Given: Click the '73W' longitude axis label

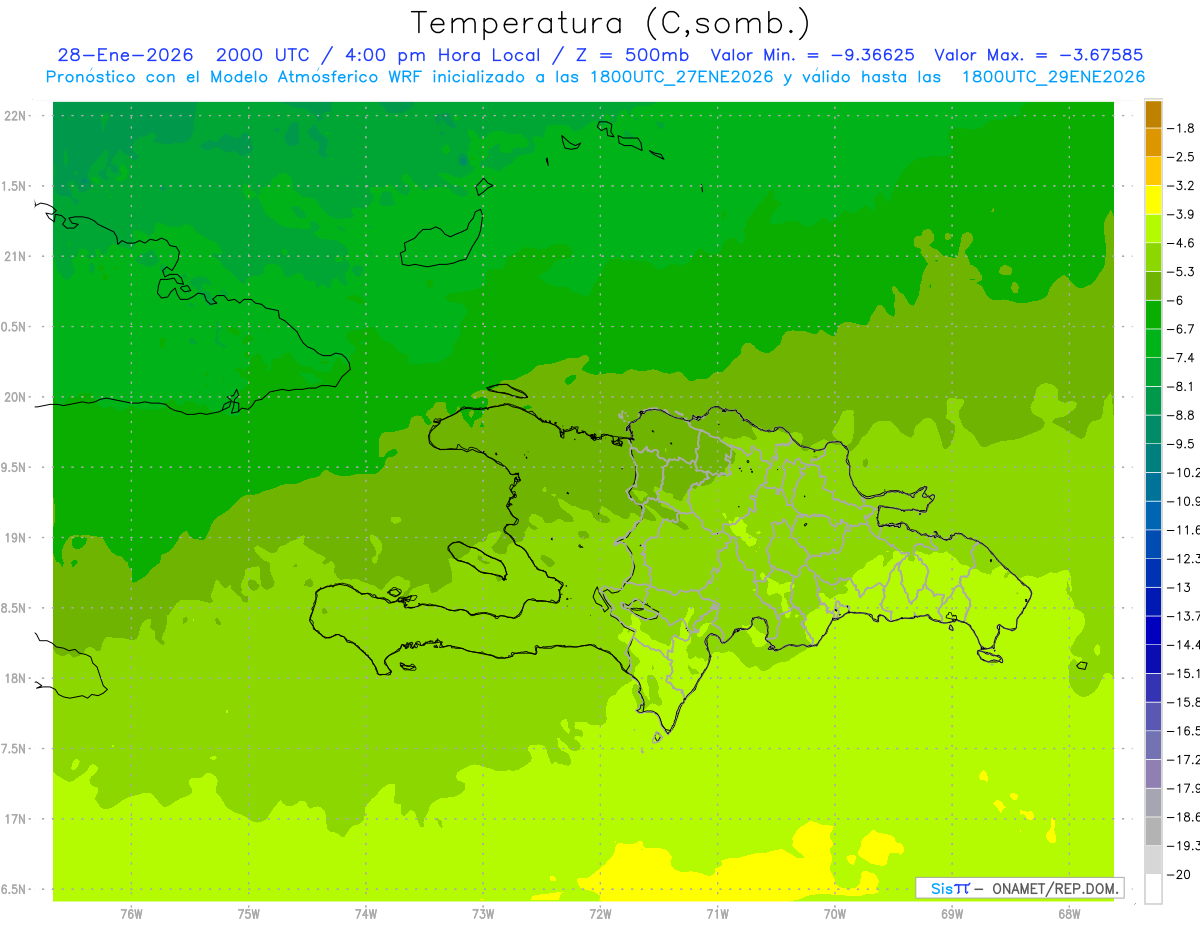Looking at the screenshot, I should [483, 913].
